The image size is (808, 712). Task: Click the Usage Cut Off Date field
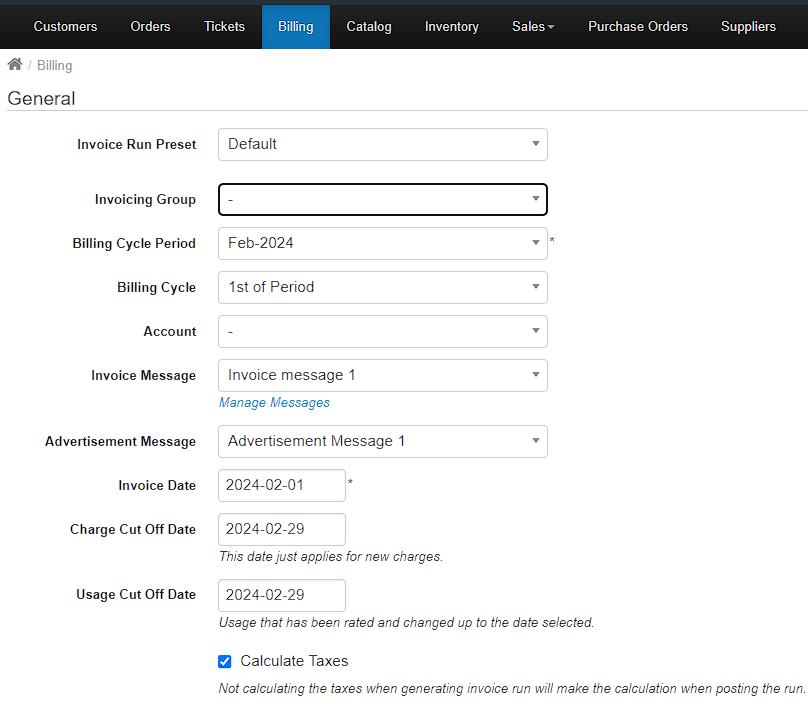coord(282,595)
